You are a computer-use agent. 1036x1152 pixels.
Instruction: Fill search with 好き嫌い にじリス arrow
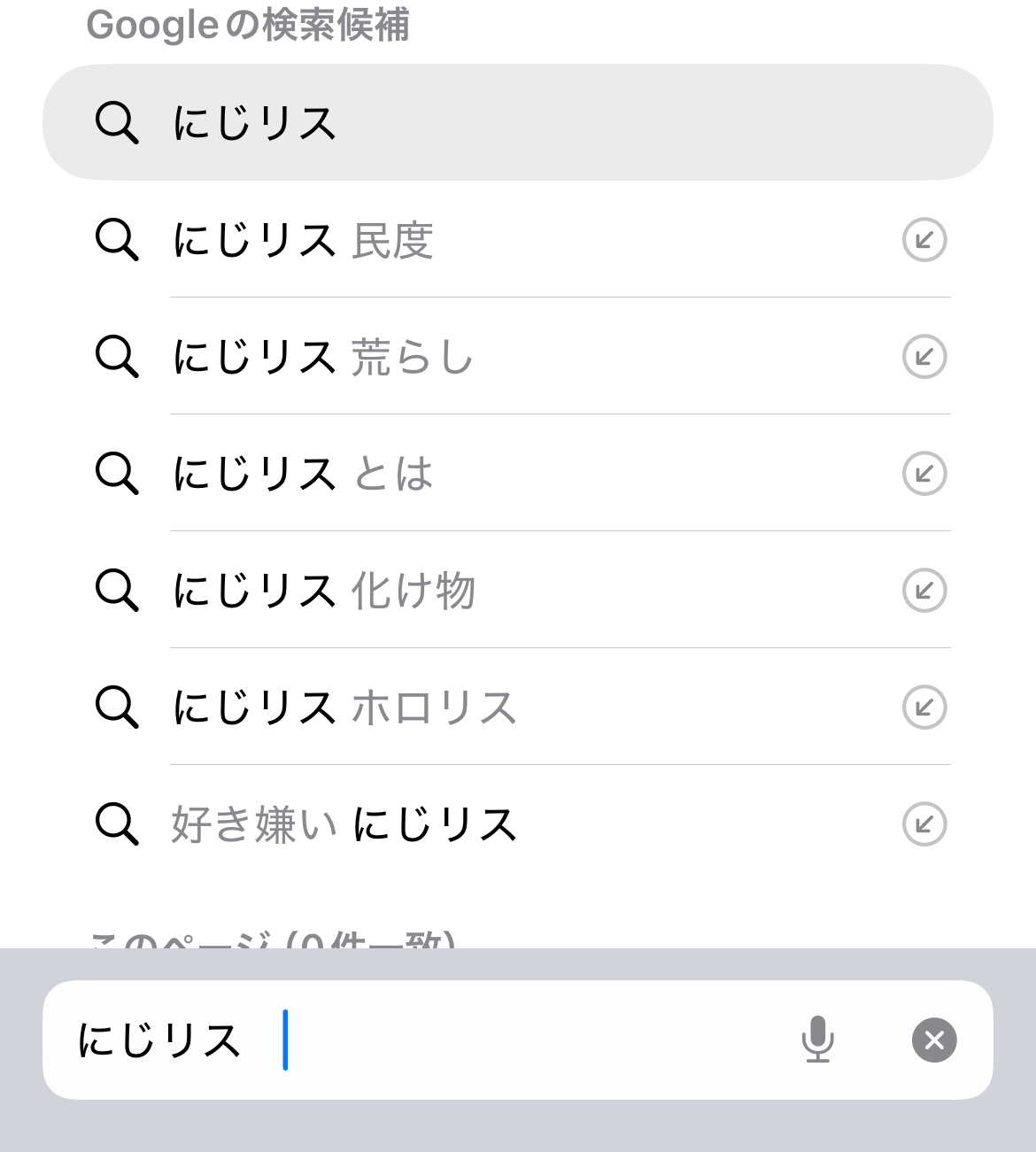(x=924, y=824)
